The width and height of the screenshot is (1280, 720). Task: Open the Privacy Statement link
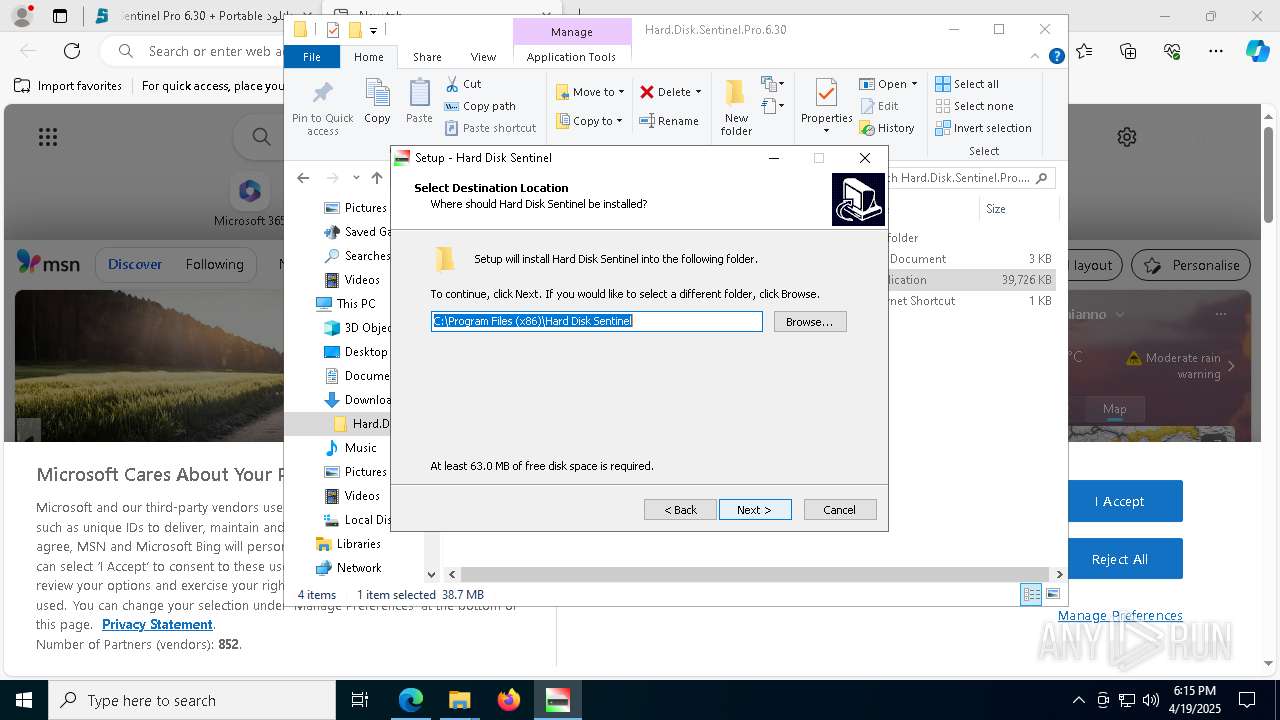[157, 625]
